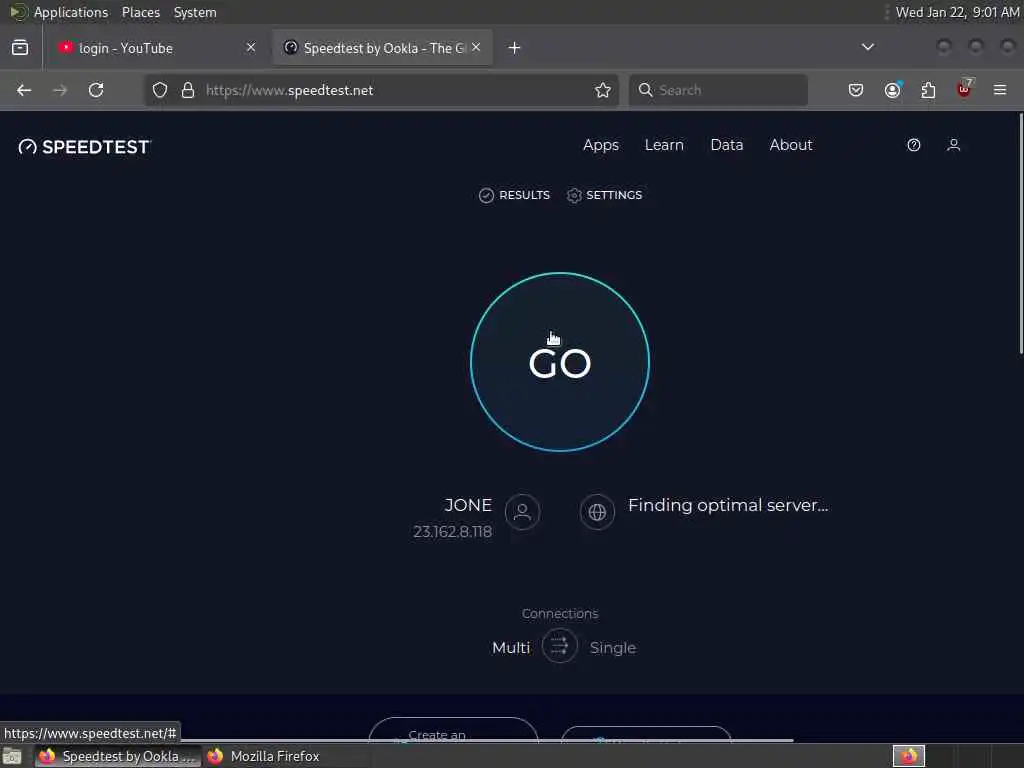
Task: Focus the browser Search field
Action: [718, 90]
